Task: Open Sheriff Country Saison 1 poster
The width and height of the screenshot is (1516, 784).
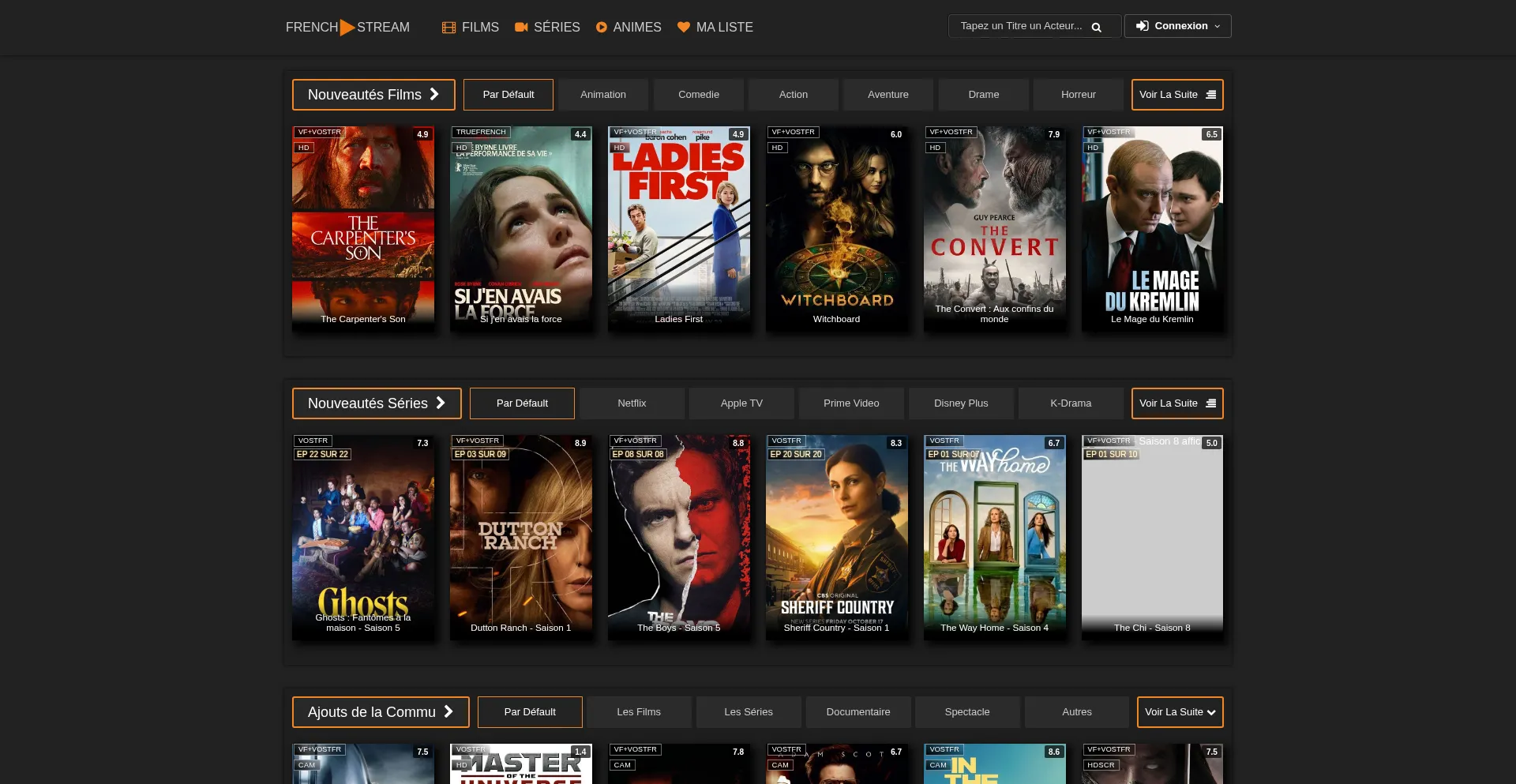Action: 837,538
